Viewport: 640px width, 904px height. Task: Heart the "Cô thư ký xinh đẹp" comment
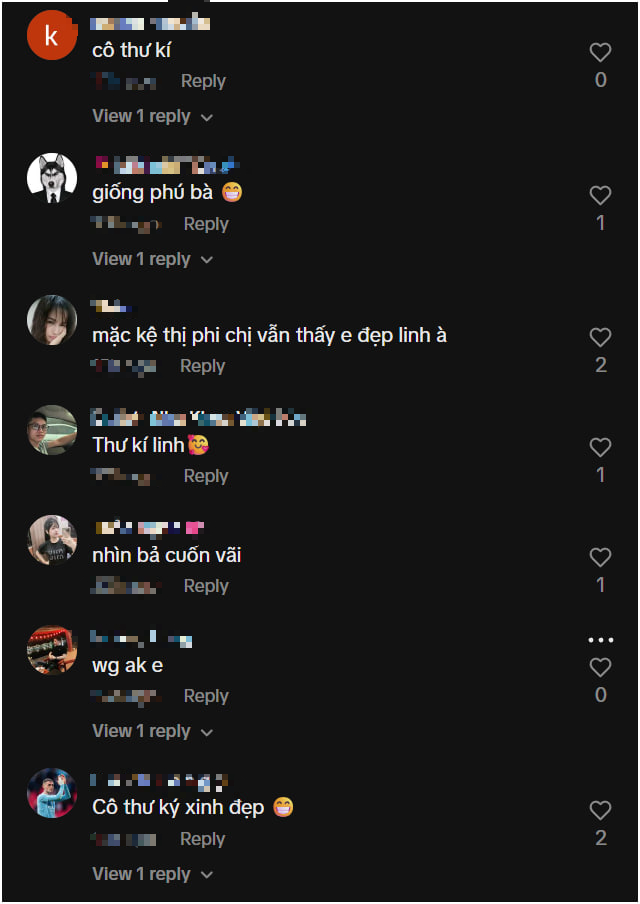(600, 811)
